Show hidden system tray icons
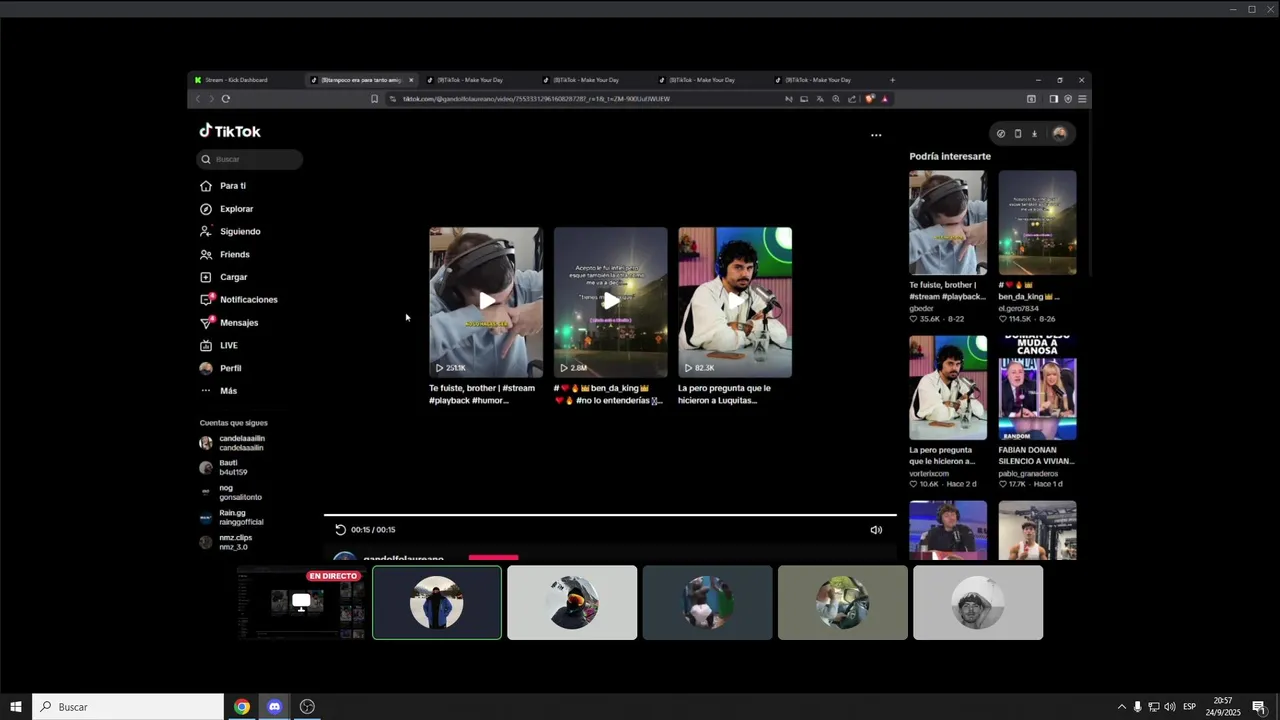Viewport: 1280px width, 720px height. (x=1121, y=707)
